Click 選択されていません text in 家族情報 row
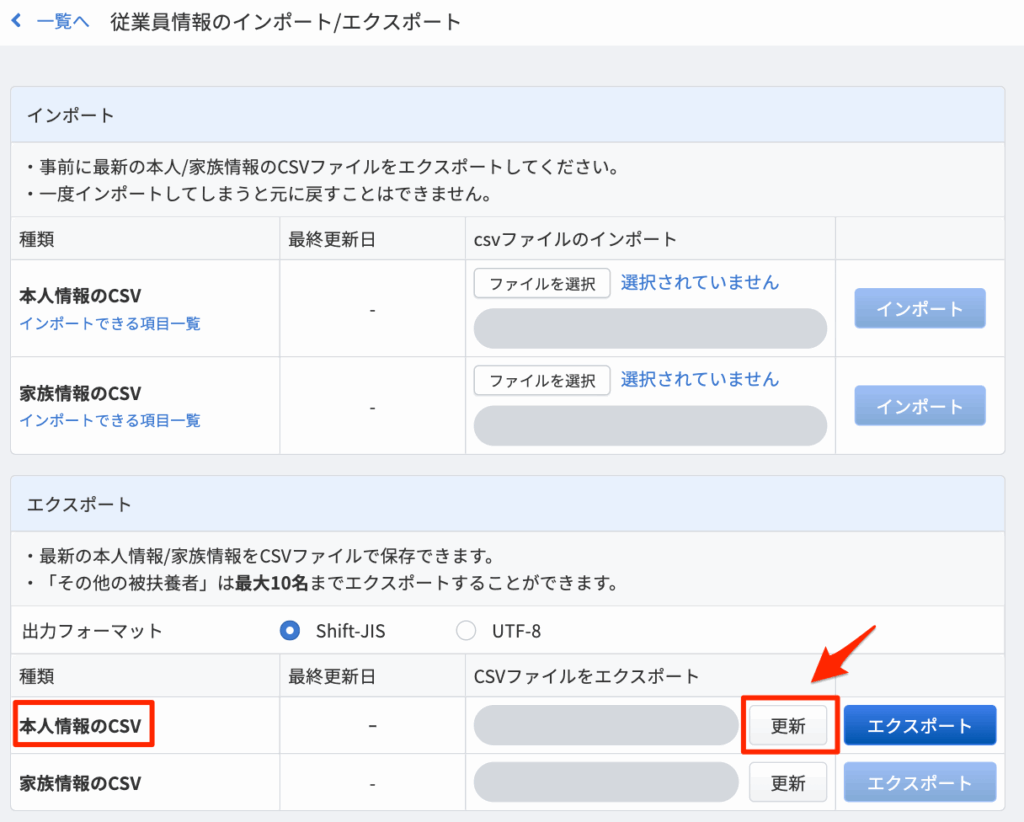 click(x=699, y=379)
